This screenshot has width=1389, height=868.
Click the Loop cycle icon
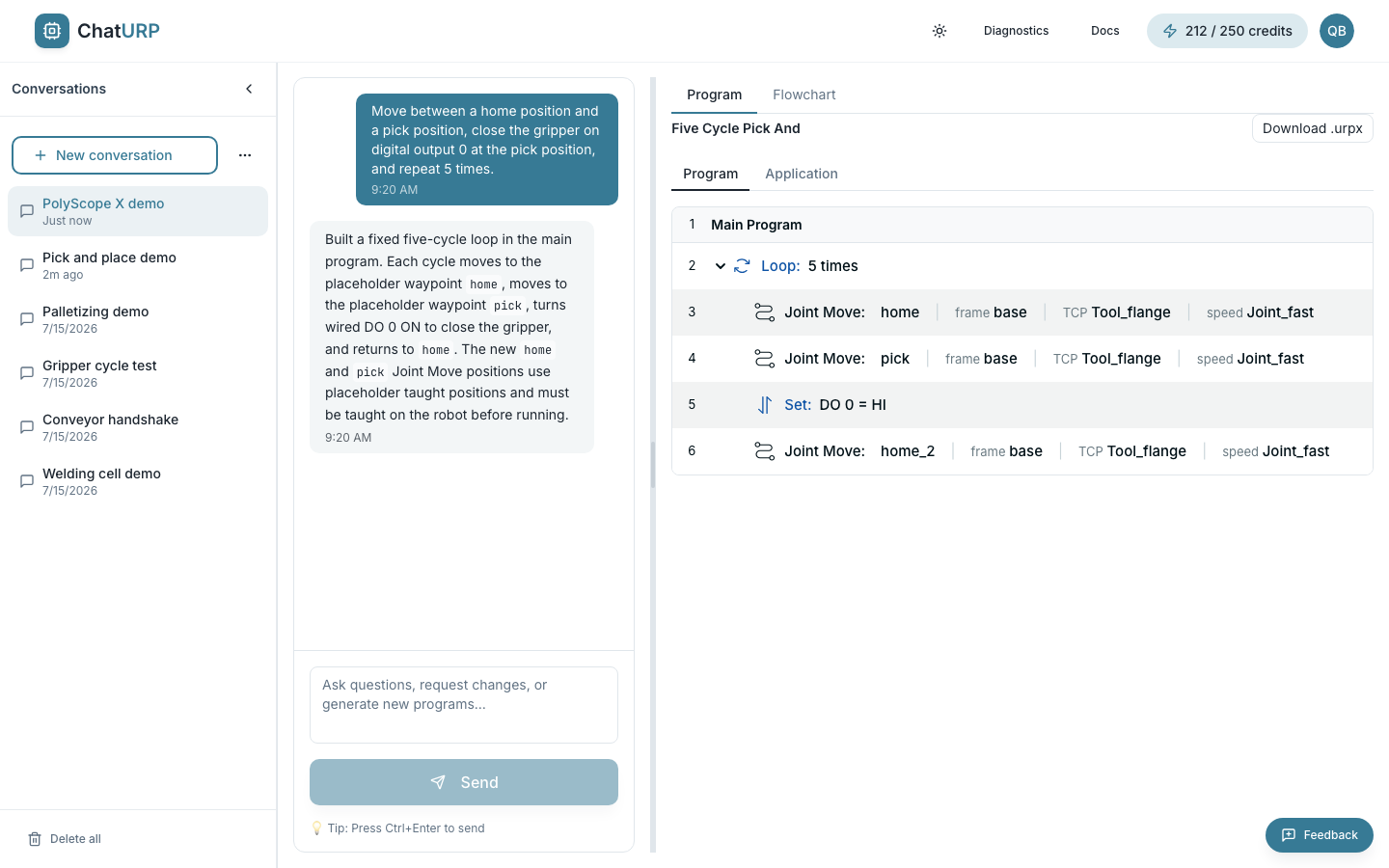click(x=742, y=266)
